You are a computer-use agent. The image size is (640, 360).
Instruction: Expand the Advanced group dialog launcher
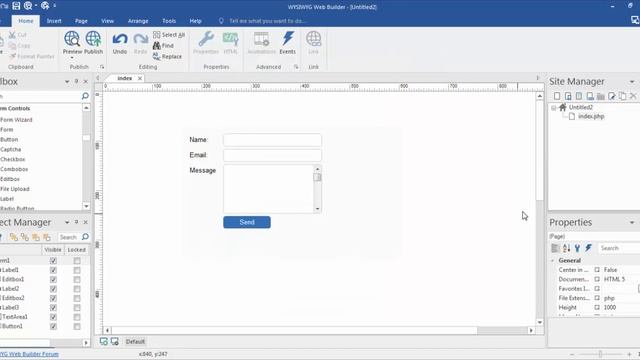click(296, 67)
